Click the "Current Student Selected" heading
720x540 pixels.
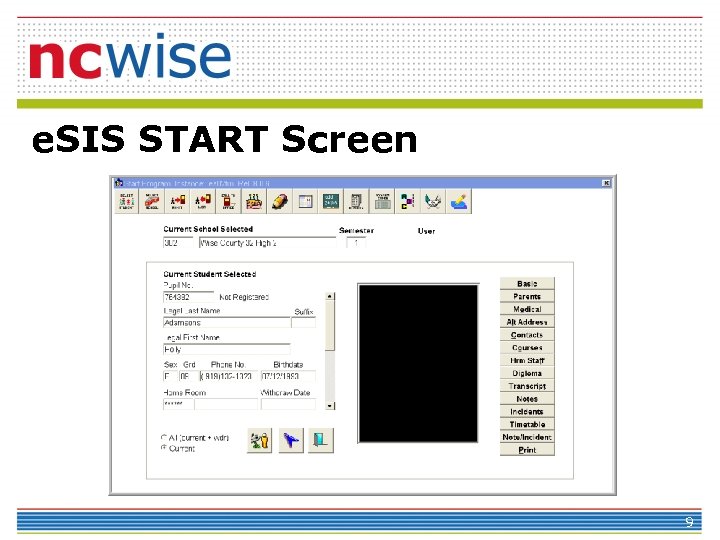coord(210,274)
